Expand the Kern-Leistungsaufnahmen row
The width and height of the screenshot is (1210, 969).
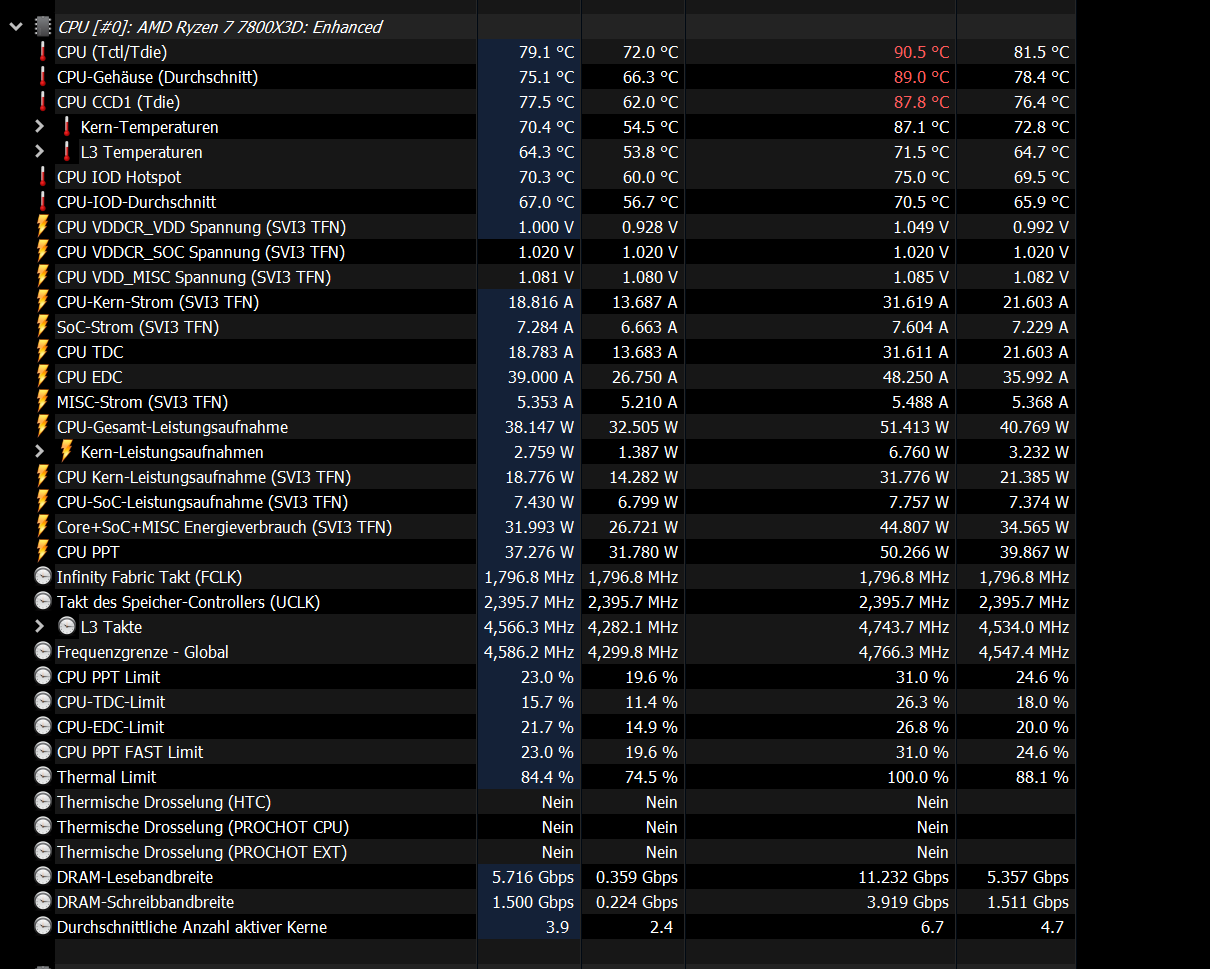(39, 452)
